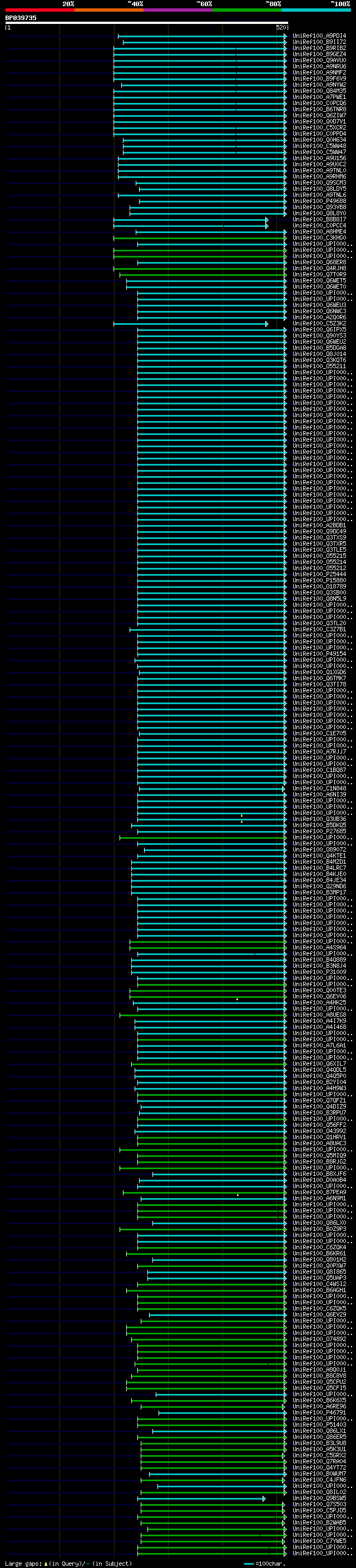
Task: Click the purple ~60% identity legend bar
Action: click(x=179, y=10)
